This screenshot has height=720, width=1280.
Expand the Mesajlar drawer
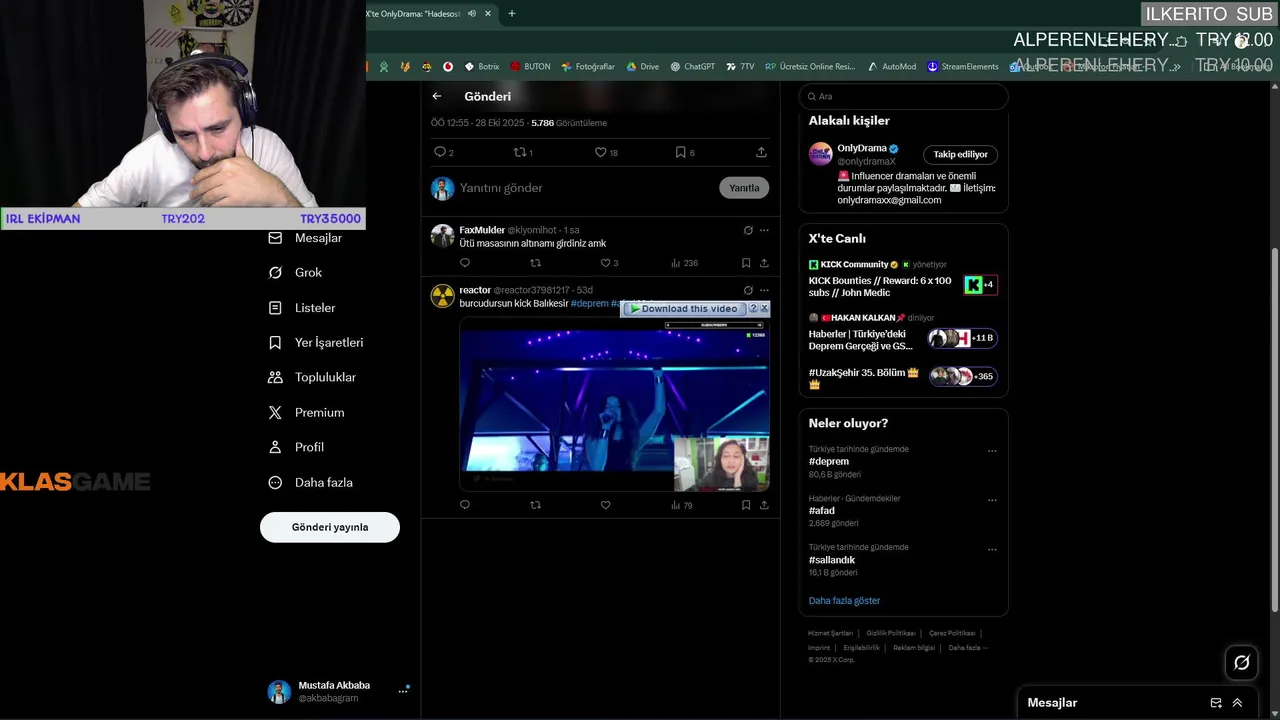pos(1237,703)
